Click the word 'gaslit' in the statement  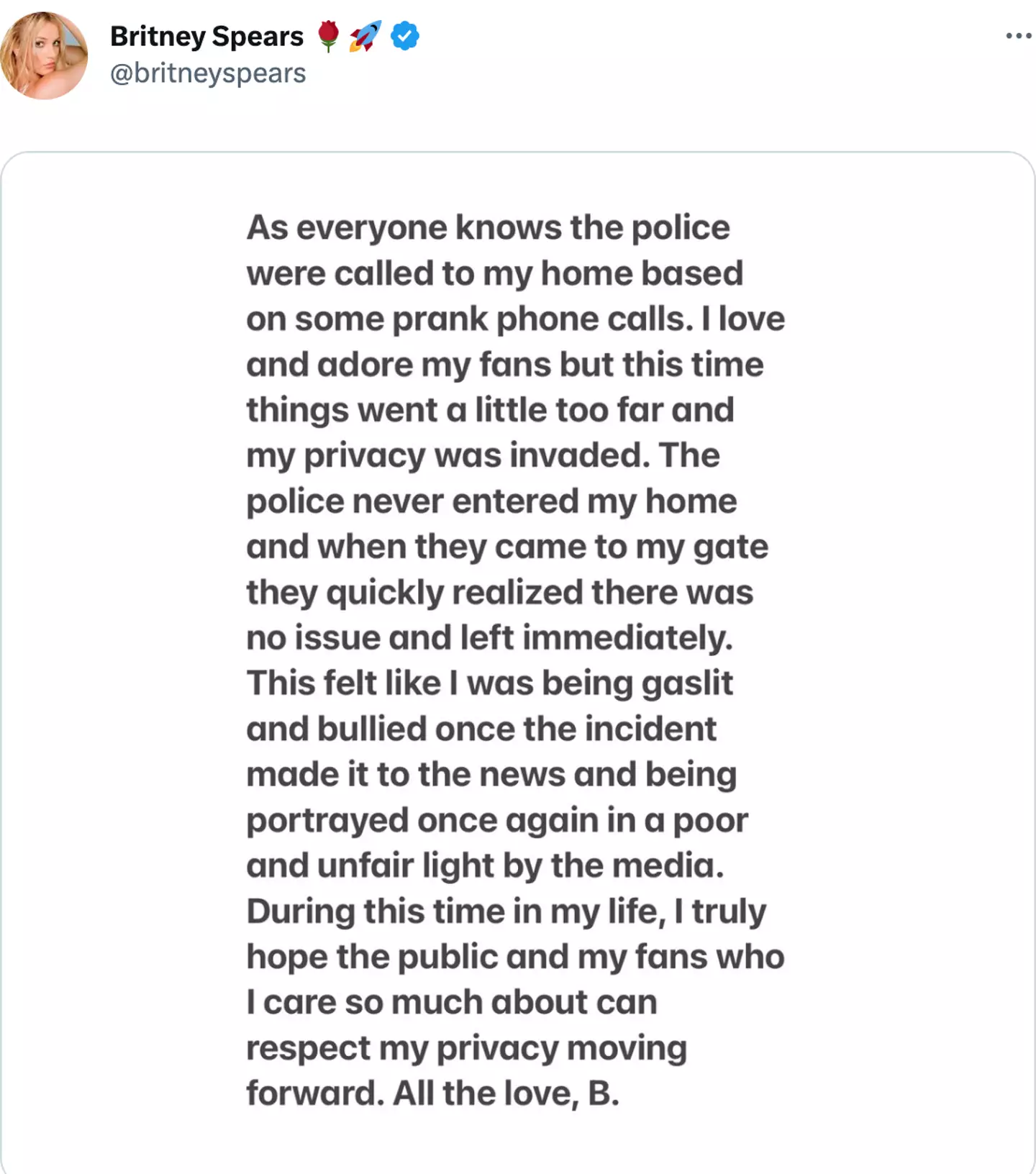687,683
